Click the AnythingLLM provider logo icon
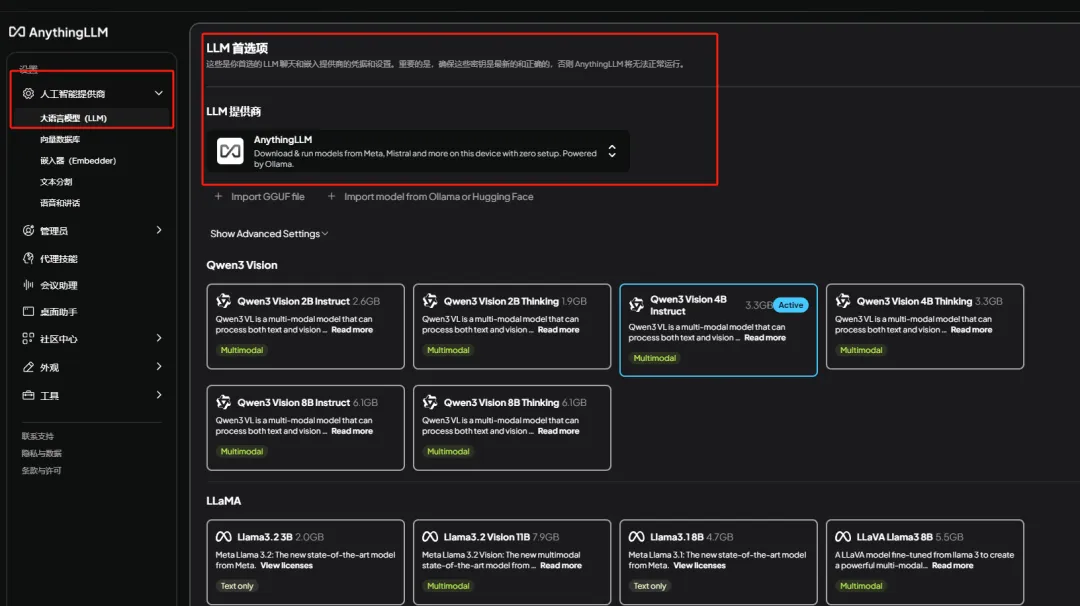 tap(230, 151)
